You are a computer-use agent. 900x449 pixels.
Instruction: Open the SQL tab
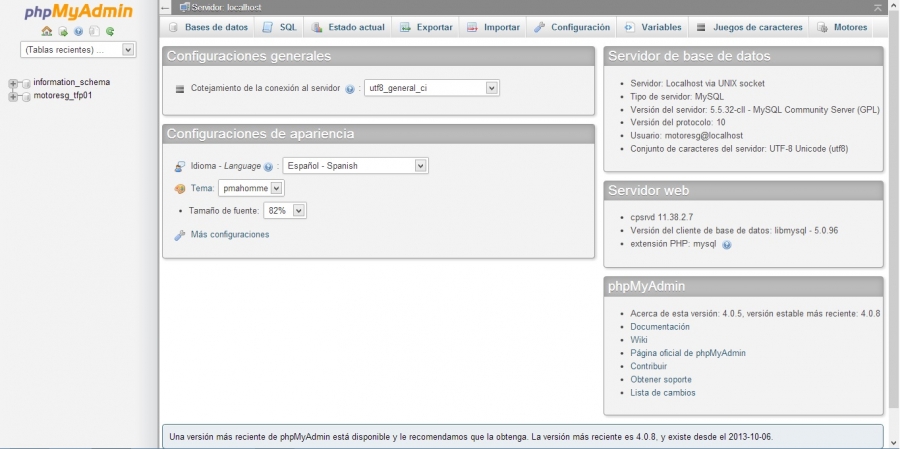280,27
